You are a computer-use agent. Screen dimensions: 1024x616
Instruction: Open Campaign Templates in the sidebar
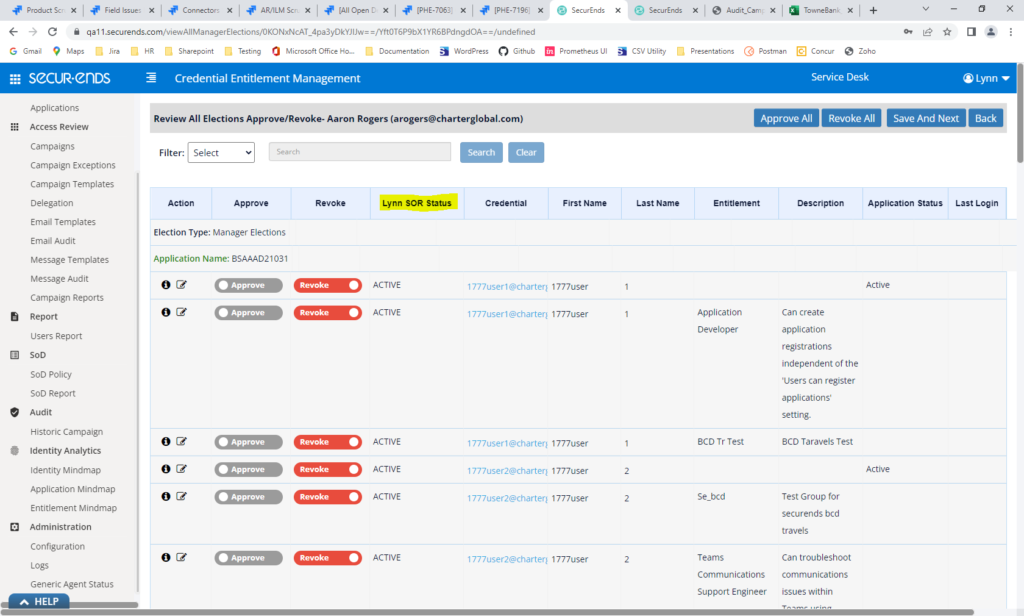tap(72, 184)
